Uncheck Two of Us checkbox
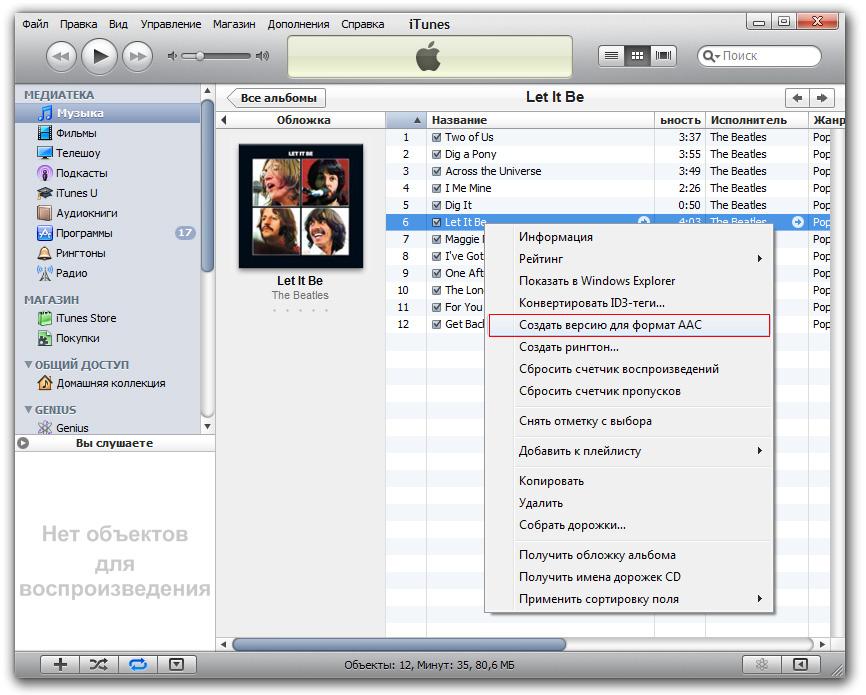Viewport: 866px width, 695px height. 436,138
